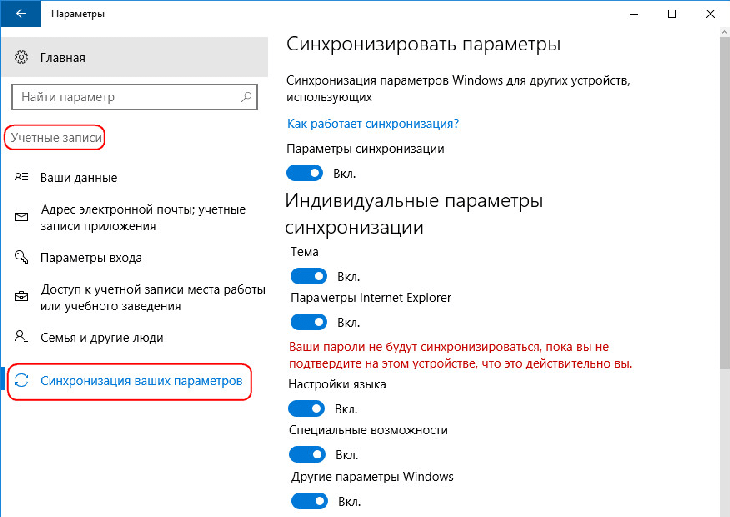The height and width of the screenshot is (517, 730).
Task: Click the back arrow in title bar
Action: click(x=20, y=14)
